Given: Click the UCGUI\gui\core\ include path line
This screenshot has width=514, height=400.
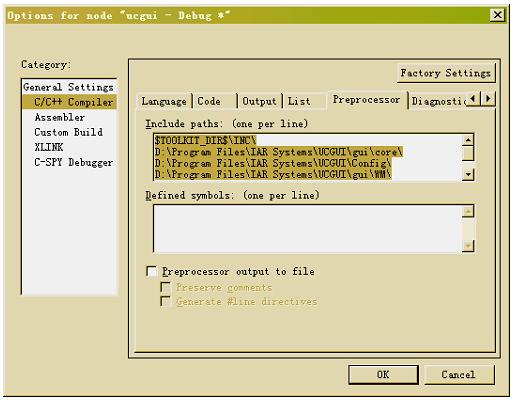Looking at the screenshot, I should pyautogui.click(x=279, y=152).
